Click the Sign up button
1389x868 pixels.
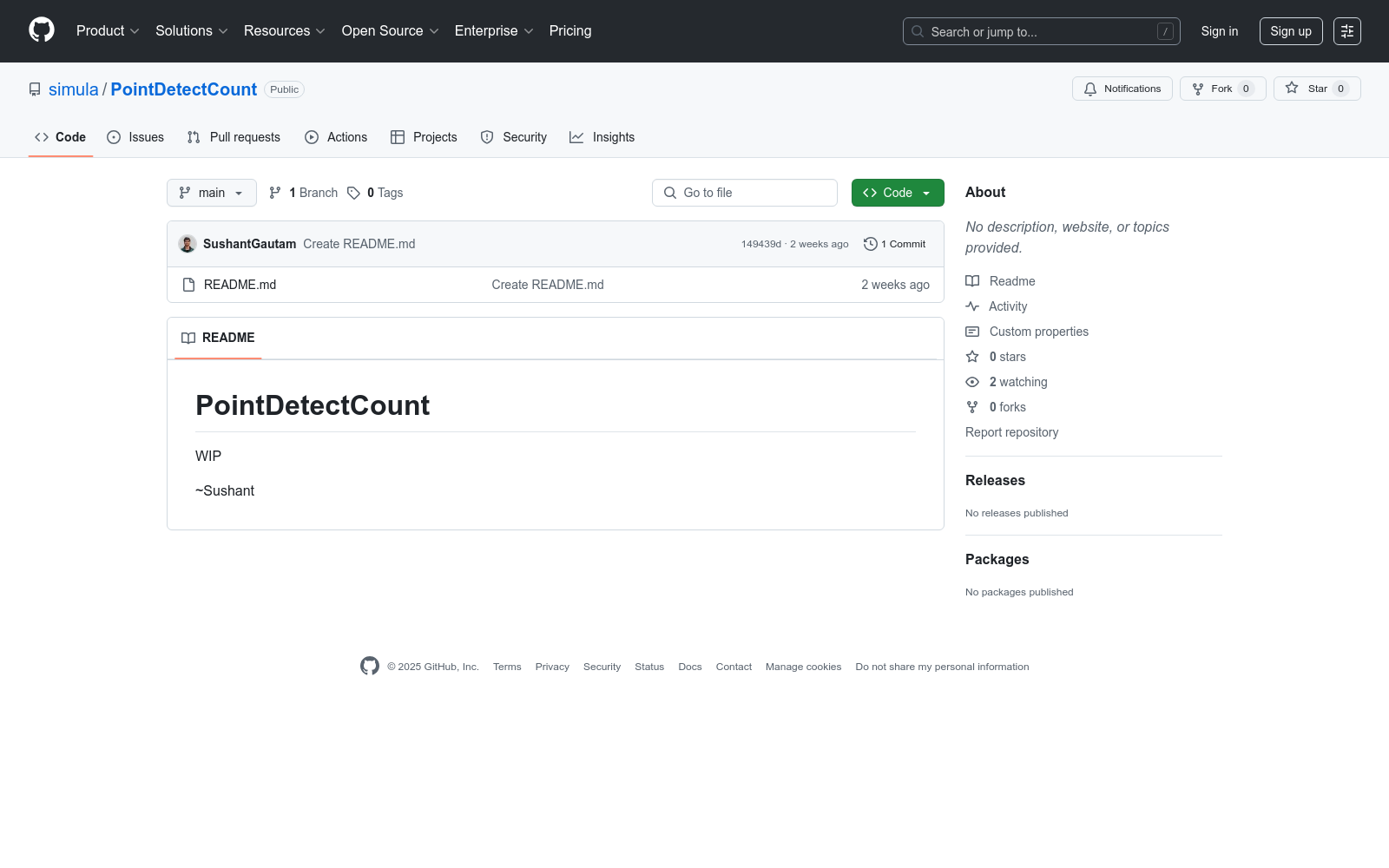point(1291,31)
